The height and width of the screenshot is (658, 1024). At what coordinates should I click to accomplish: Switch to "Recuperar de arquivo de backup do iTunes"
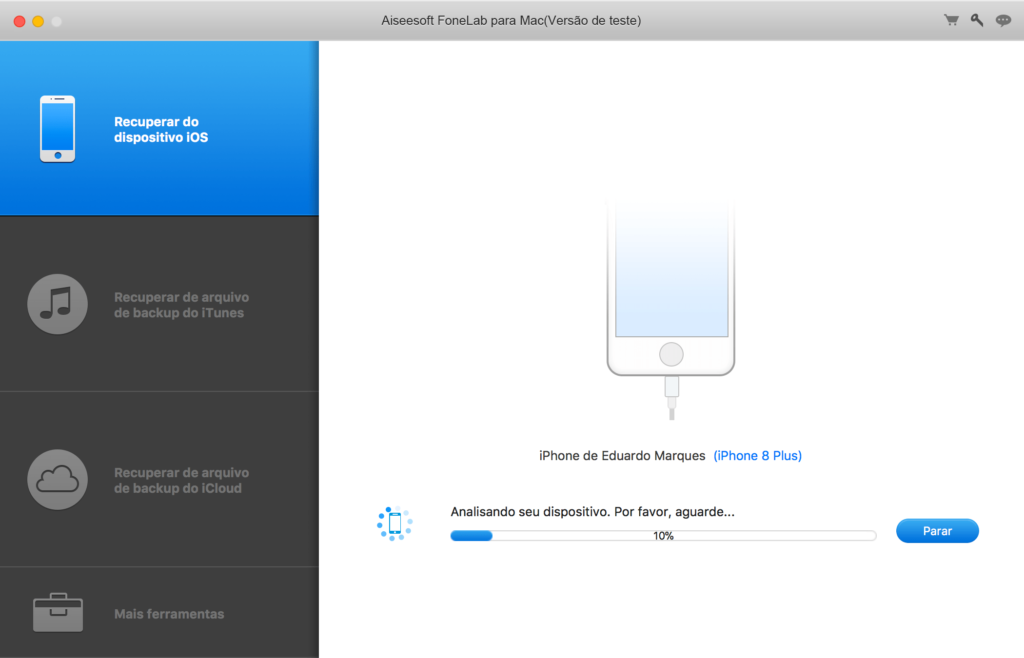[x=181, y=305]
